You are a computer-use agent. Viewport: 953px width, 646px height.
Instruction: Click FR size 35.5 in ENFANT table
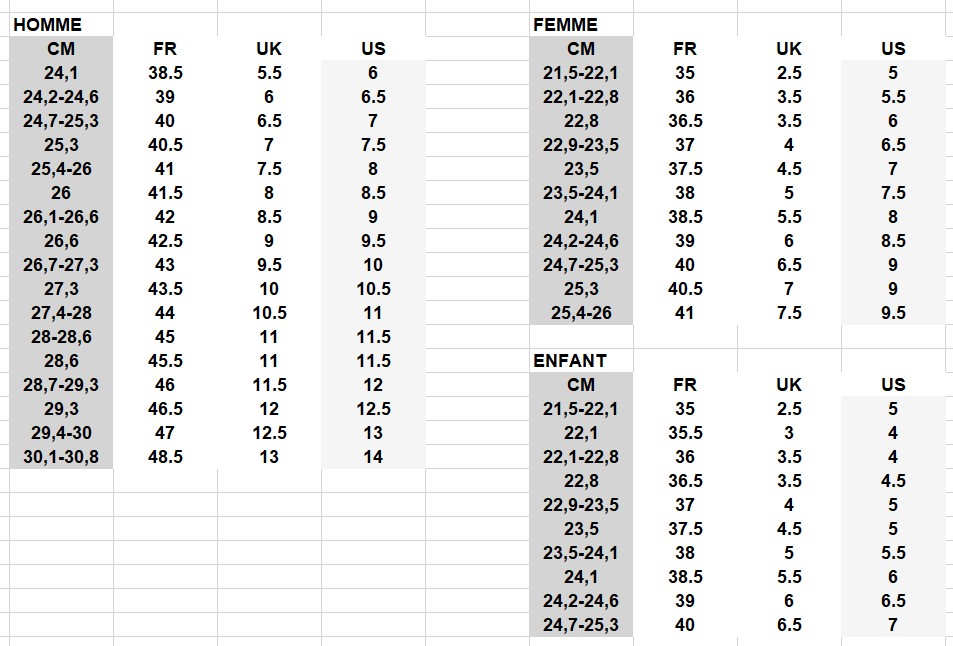point(685,433)
